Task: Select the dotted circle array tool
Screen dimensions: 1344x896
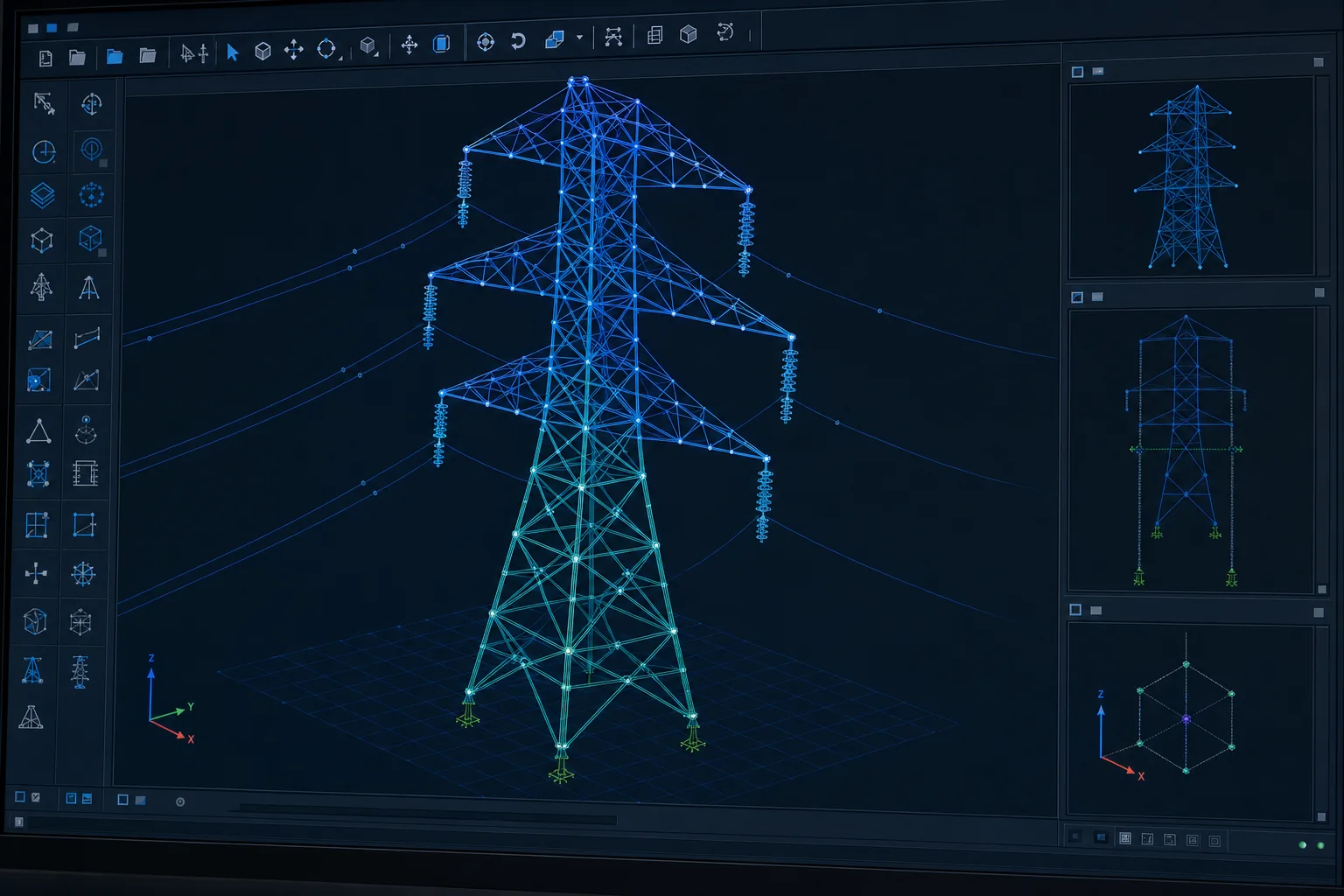Action: point(91,194)
